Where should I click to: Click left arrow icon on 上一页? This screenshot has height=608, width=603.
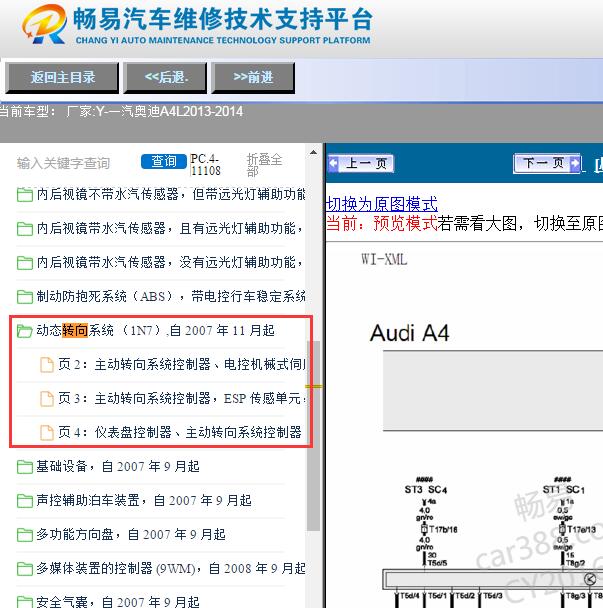pos(333,163)
